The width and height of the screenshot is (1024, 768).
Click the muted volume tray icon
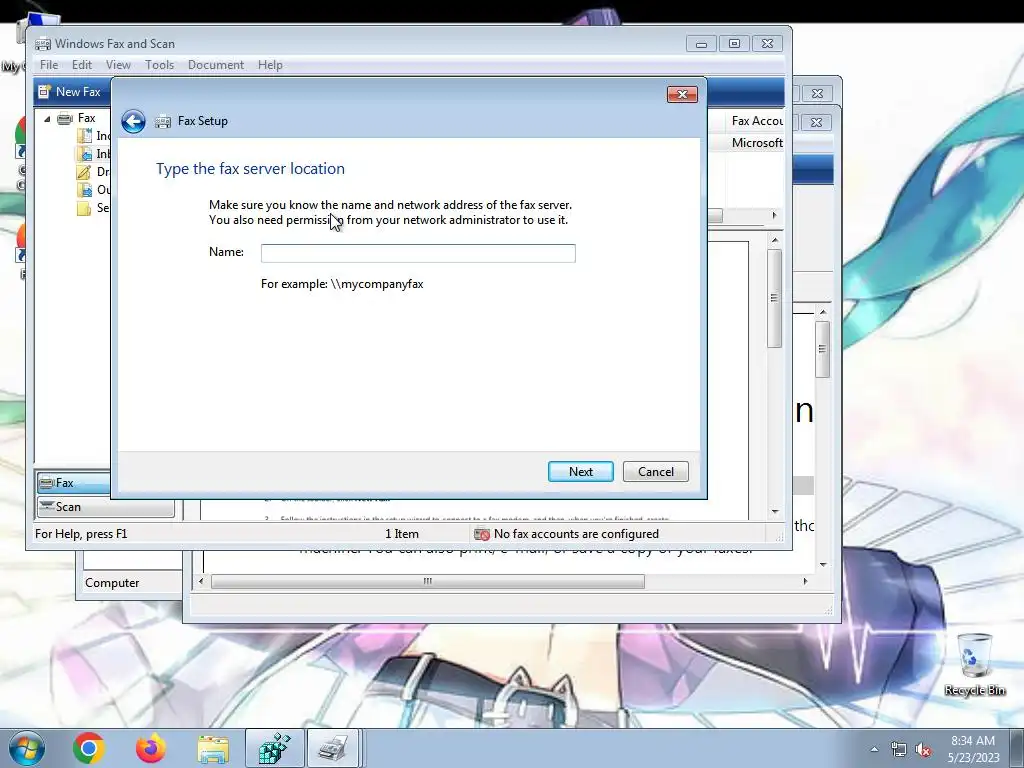[x=923, y=750]
